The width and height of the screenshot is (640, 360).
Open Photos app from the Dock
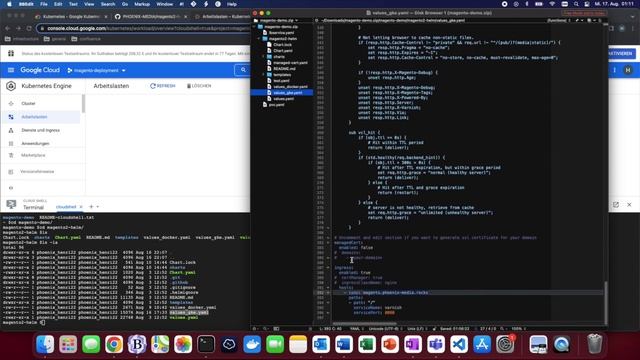[x=183, y=344]
